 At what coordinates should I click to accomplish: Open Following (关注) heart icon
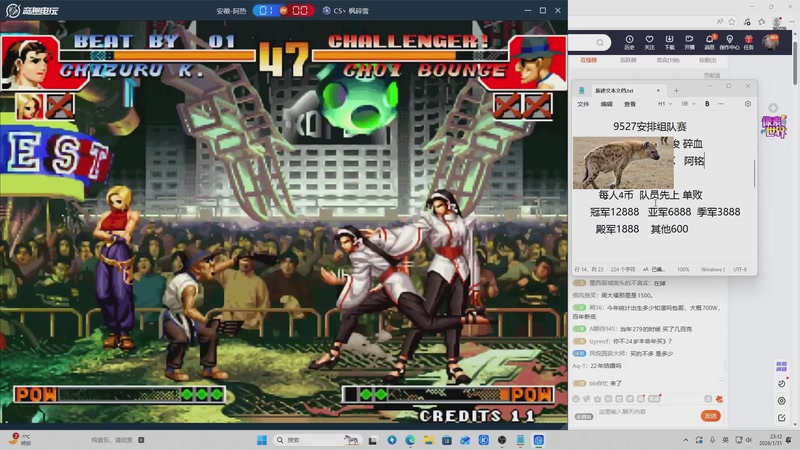click(649, 42)
